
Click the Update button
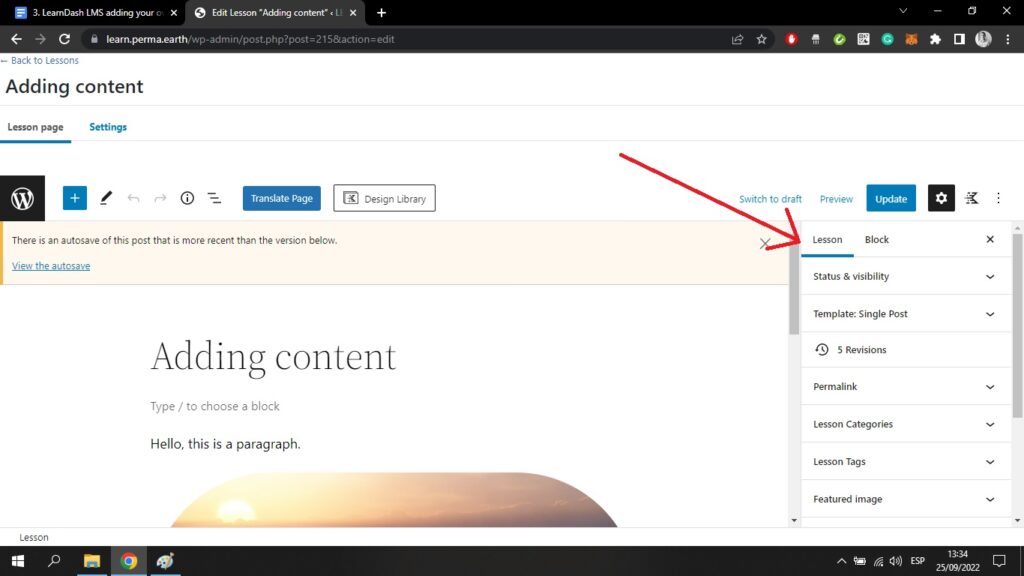[891, 198]
